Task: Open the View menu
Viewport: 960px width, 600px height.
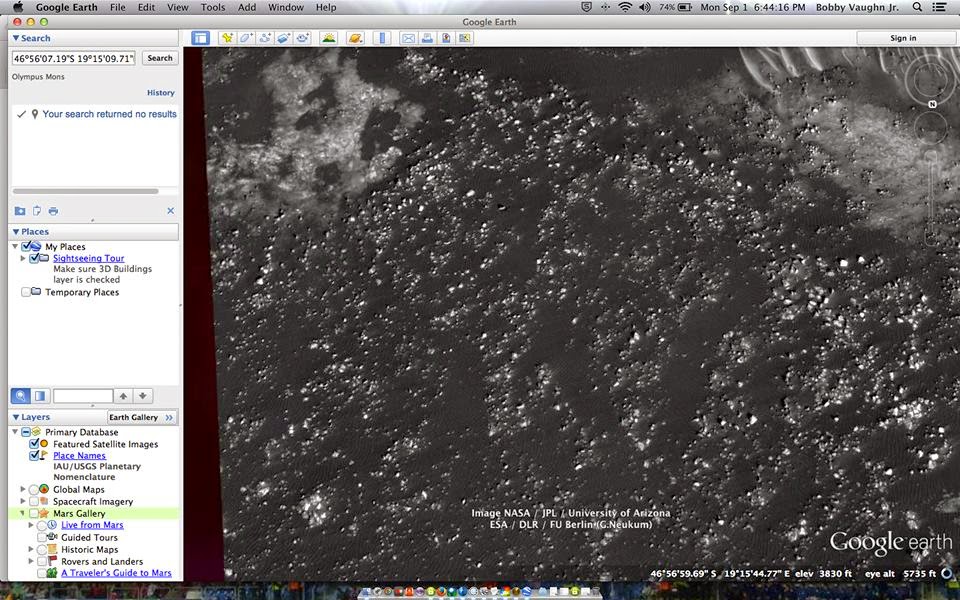Action: (178, 7)
